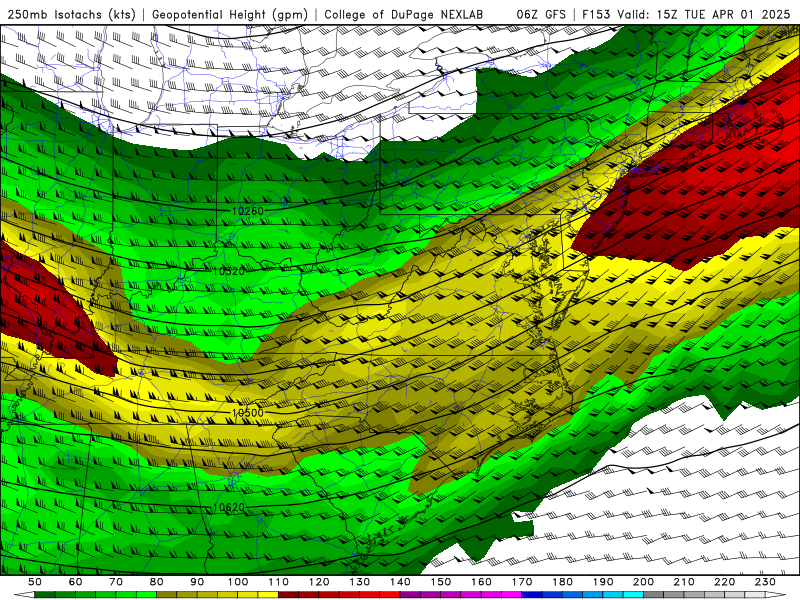Pick the dark maroon swatch right of 110

(288, 595)
